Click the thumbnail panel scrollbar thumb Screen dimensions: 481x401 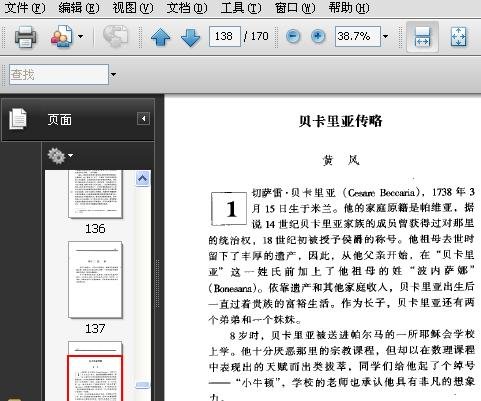(143, 385)
